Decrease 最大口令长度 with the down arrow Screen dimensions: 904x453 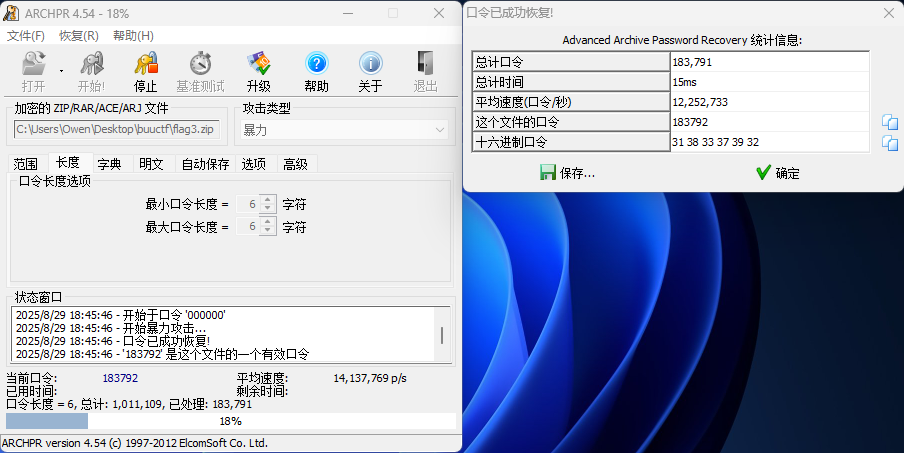[x=268, y=231]
